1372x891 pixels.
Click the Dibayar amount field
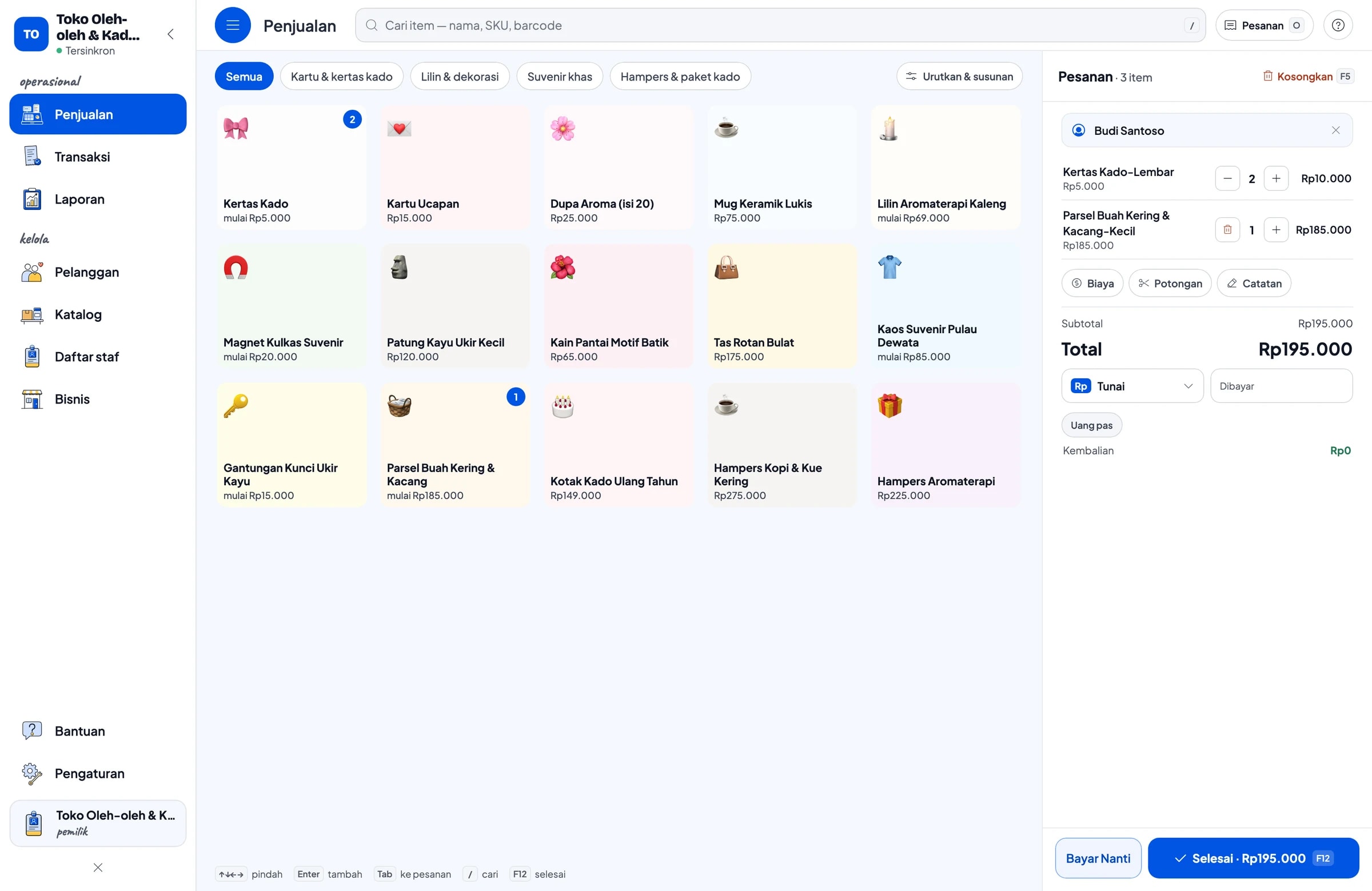pyautogui.click(x=1281, y=386)
